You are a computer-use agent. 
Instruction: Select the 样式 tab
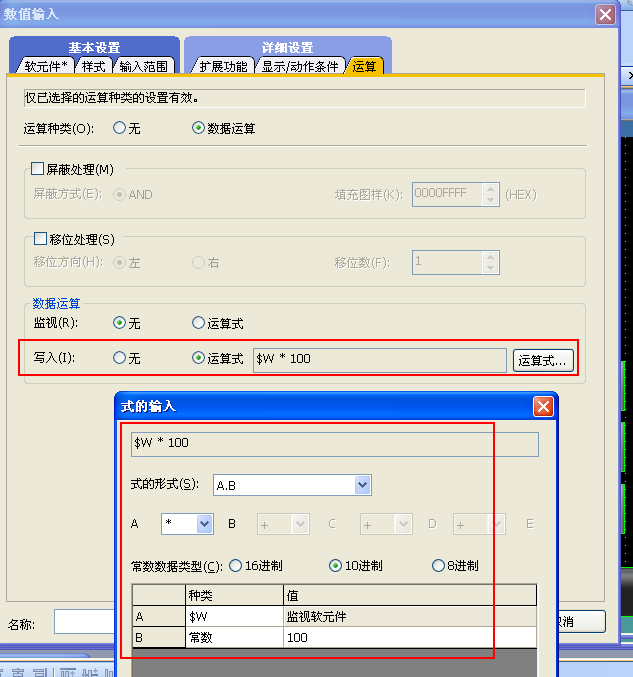(x=94, y=66)
